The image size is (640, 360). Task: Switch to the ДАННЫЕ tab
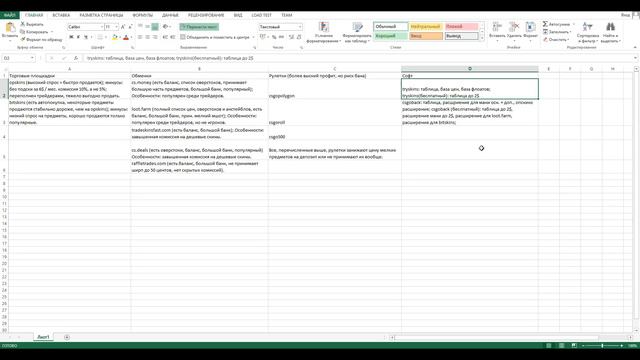[x=170, y=15]
